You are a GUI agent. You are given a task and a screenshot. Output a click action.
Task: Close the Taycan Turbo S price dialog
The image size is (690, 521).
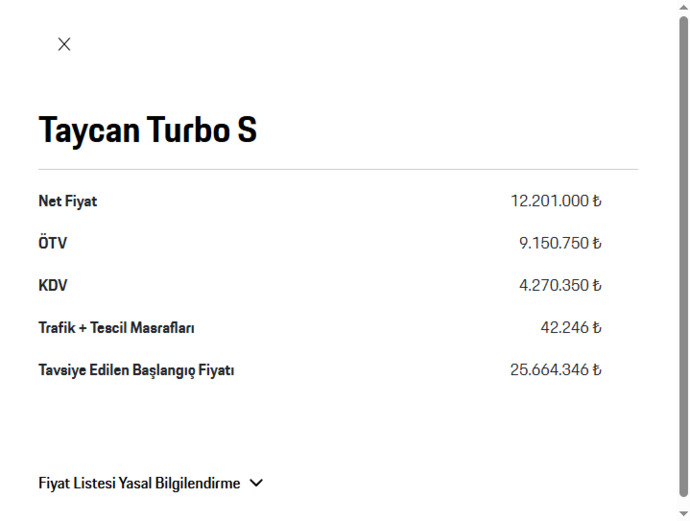click(64, 44)
